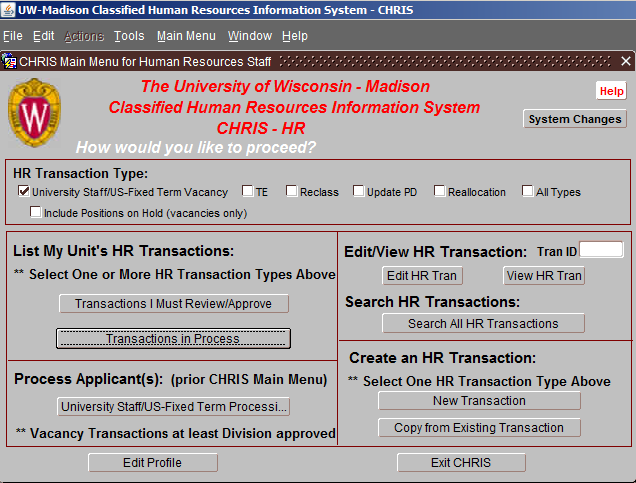Open the Tools menu
Image resolution: width=636 pixels, height=483 pixels.
pyautogui.click(x=129, y=36)
